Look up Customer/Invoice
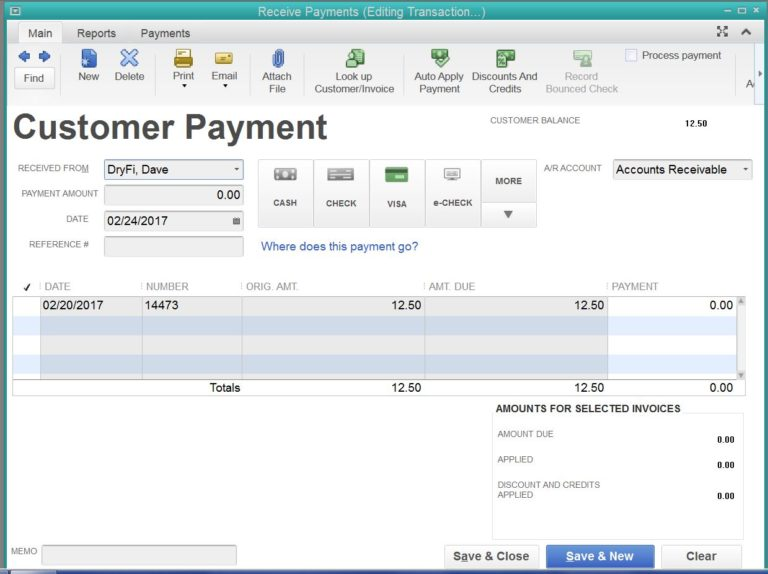 coord(354,71)
